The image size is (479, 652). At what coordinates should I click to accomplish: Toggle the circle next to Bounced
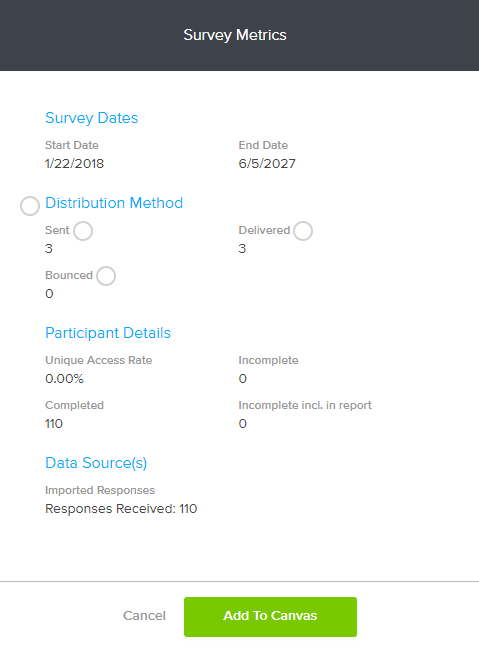click(106, 276)
